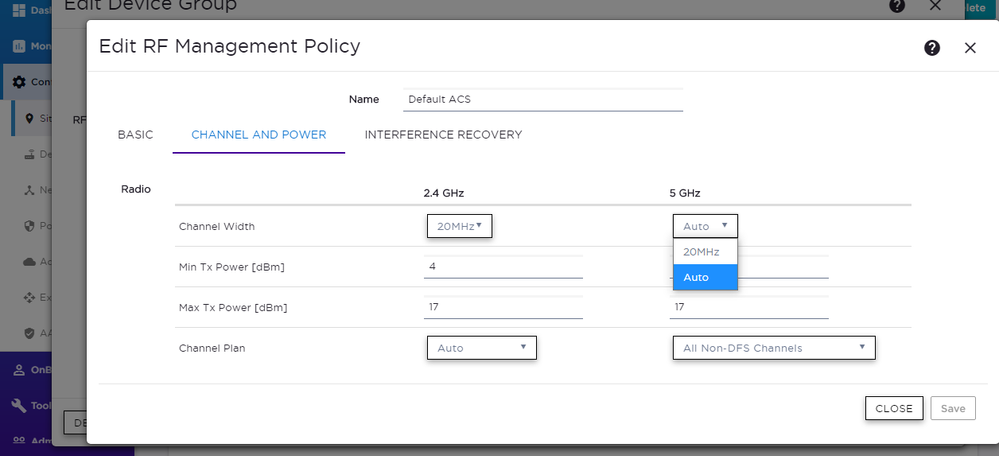This screenshot has width=999, height=456.
Task: Close the Edit RF Management Policy dialog
Action: pos(969,48)
